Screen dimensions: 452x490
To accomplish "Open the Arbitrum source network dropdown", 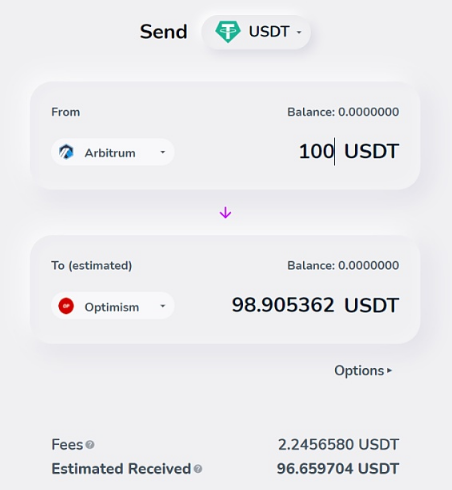I will coord(112,152).
